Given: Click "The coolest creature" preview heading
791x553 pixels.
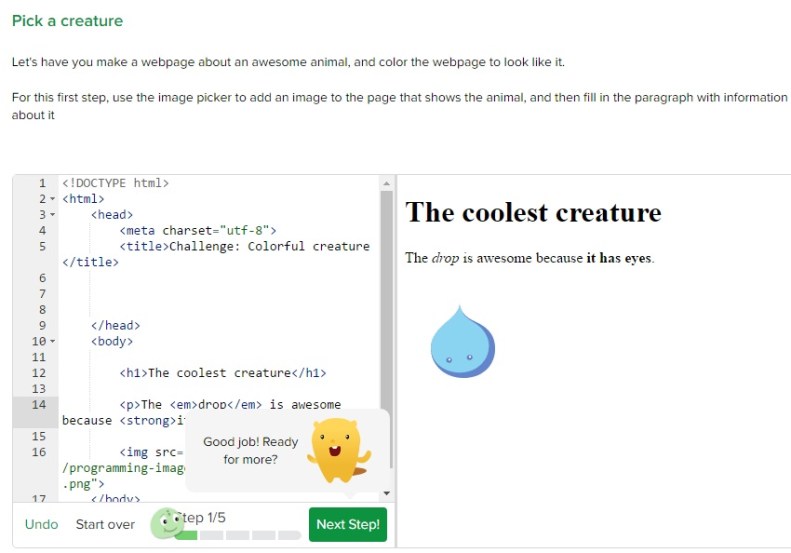Looking at the screenshot, I should [533, 213].
